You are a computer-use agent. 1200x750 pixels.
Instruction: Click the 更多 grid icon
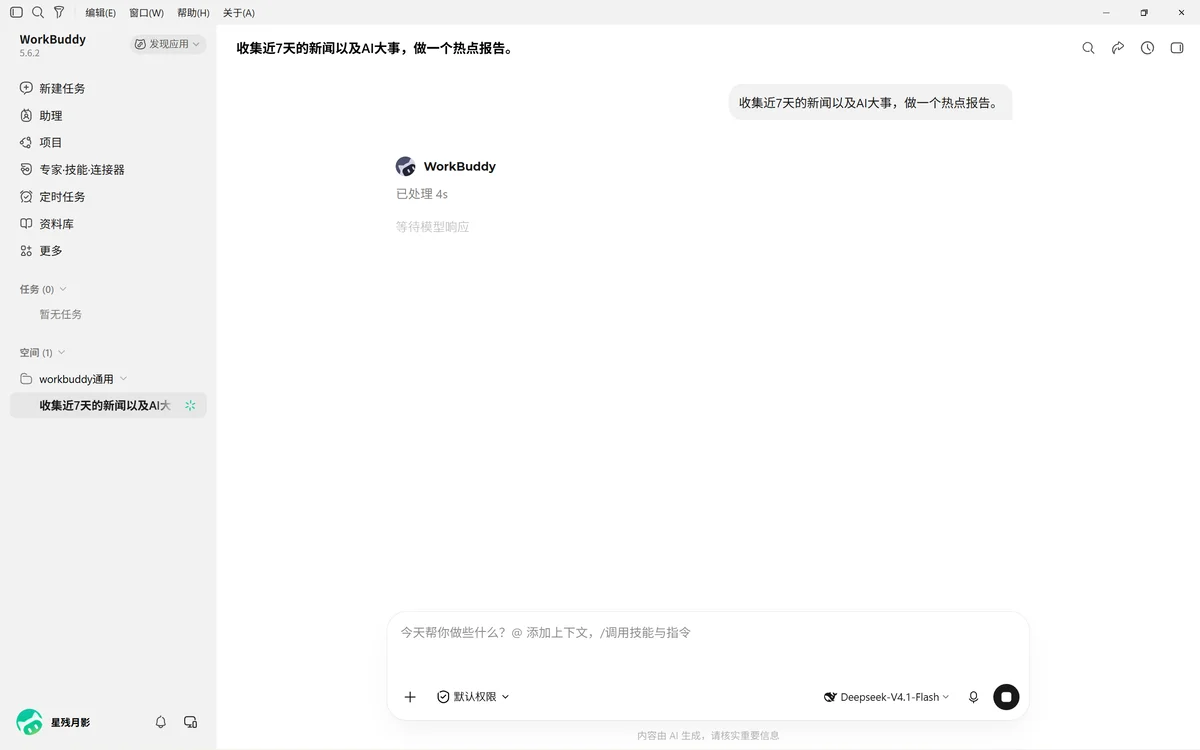click(x=26, y=250)
